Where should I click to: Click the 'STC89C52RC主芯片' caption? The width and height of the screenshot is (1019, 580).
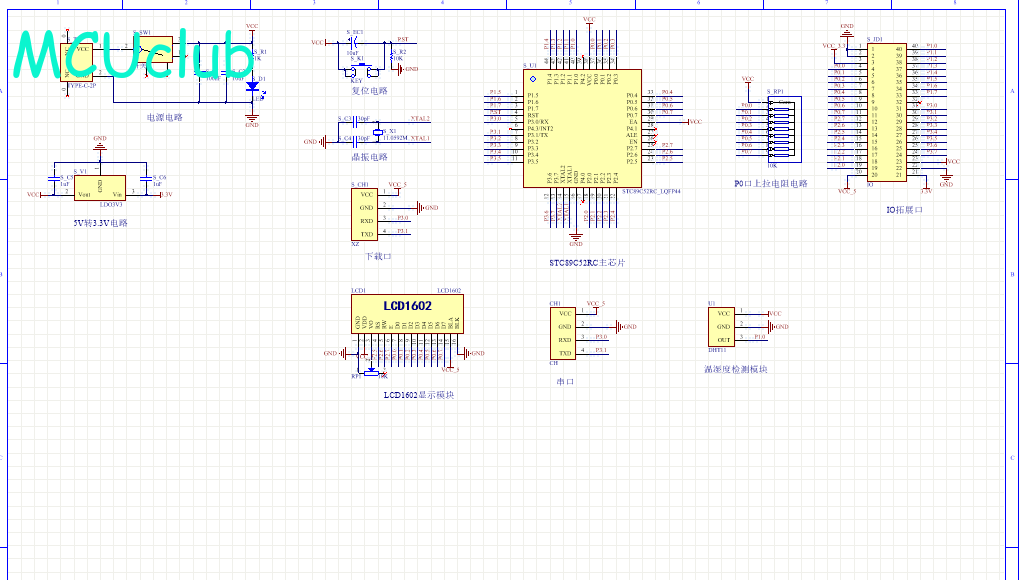[x=587, y=263]
